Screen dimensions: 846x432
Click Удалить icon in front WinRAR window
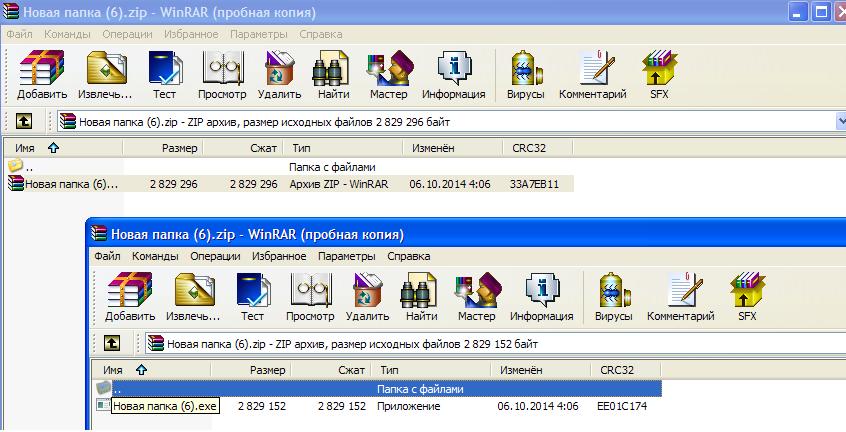tap(367, 297)
